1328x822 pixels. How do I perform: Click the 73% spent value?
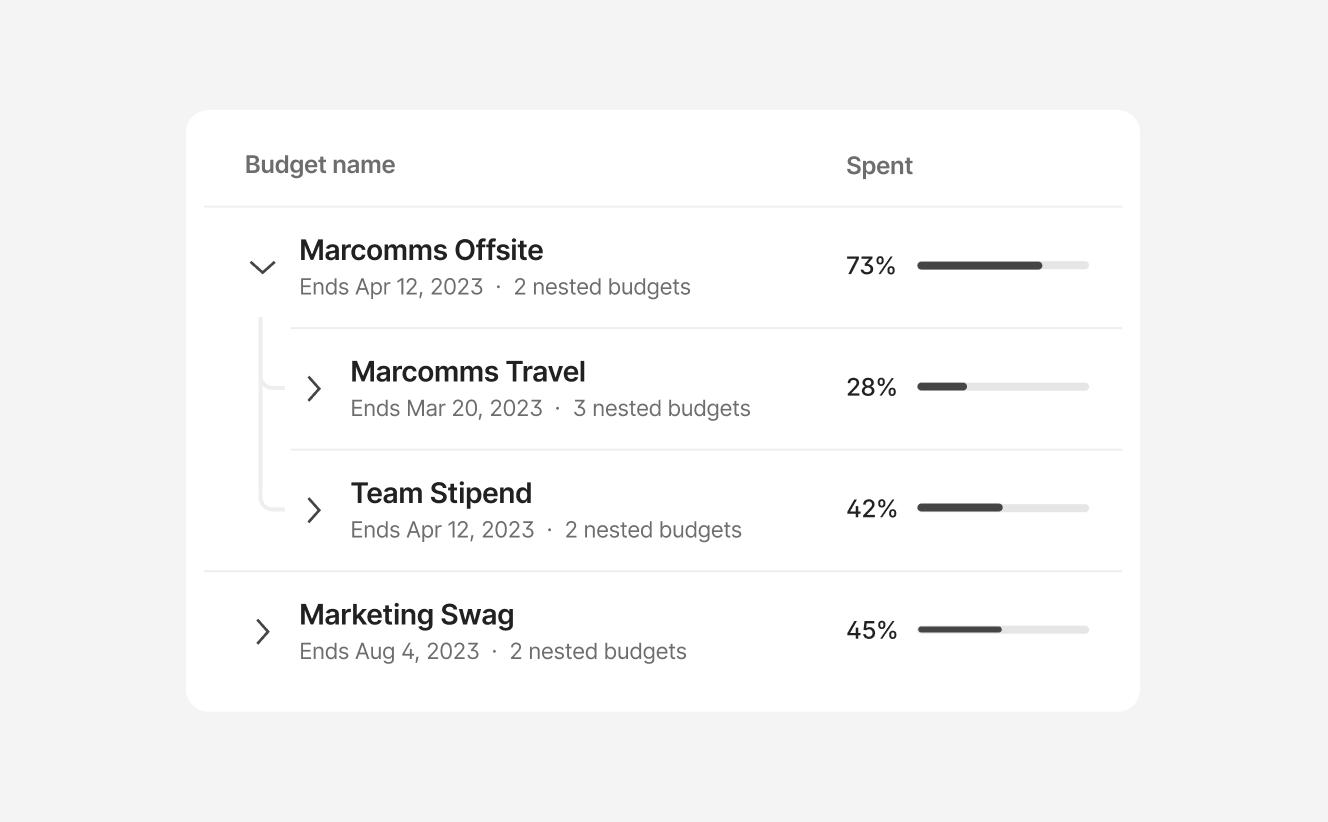coord(871,265)
